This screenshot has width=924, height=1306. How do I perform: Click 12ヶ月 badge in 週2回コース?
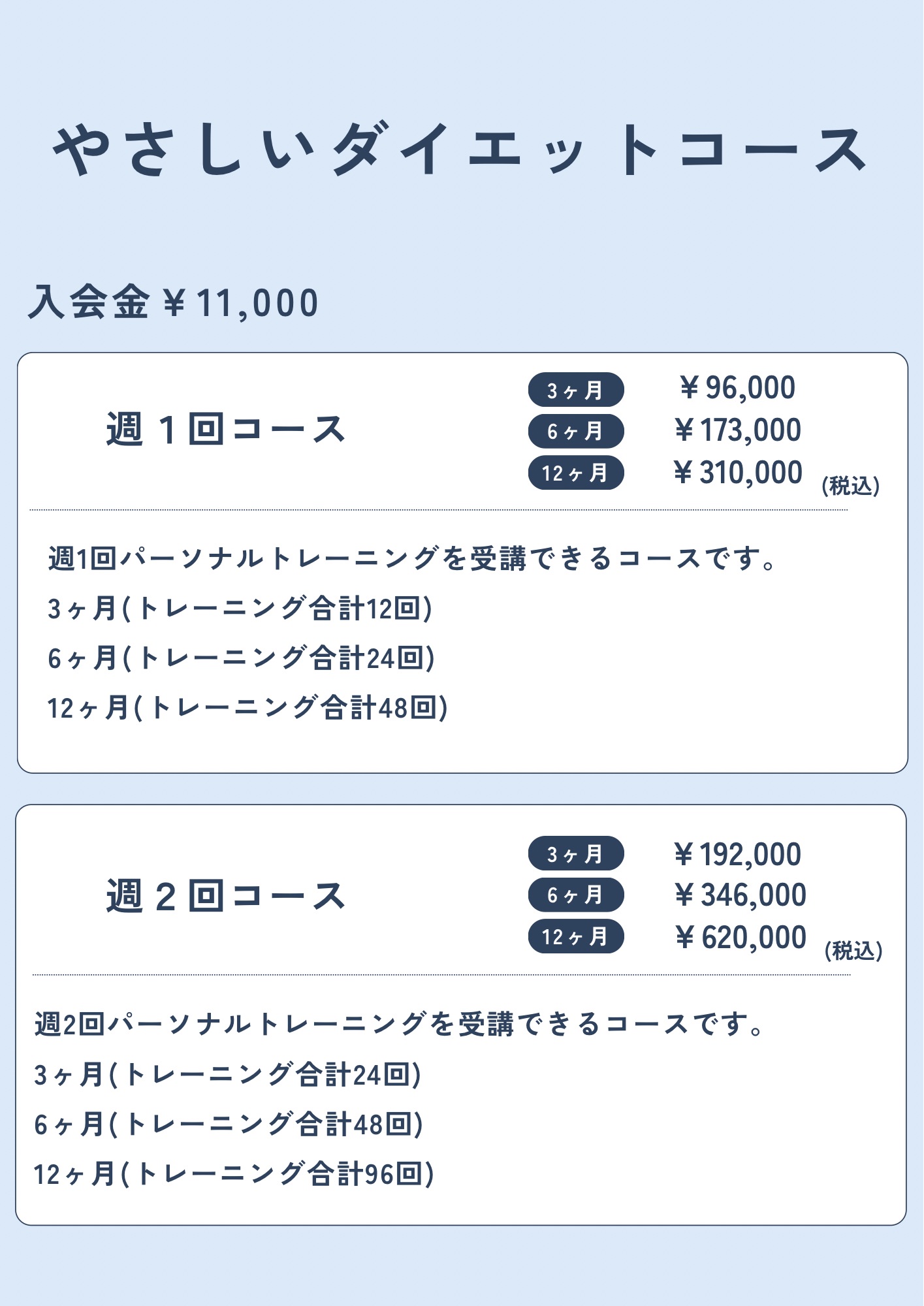(x=575, y=937)
